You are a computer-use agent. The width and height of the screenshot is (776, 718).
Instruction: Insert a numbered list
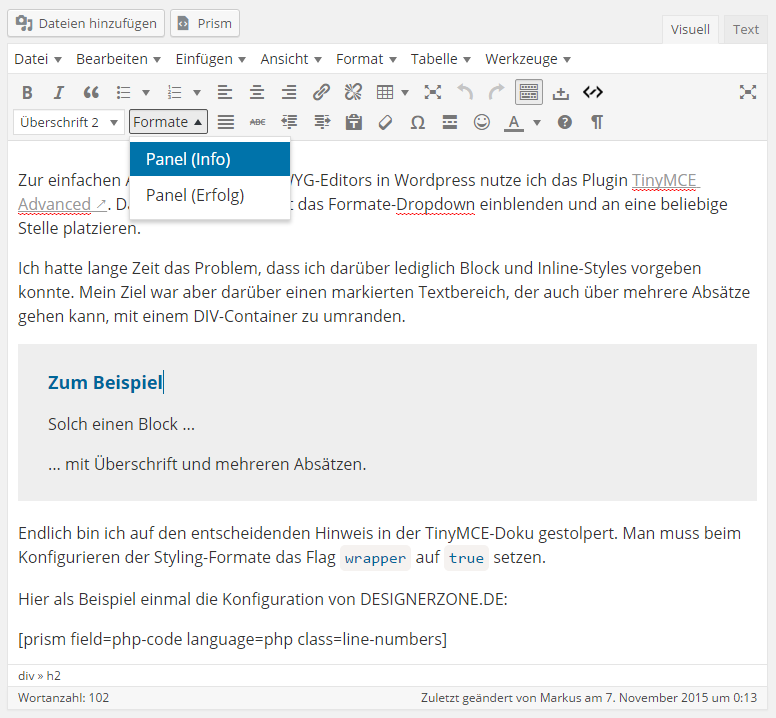175,93
